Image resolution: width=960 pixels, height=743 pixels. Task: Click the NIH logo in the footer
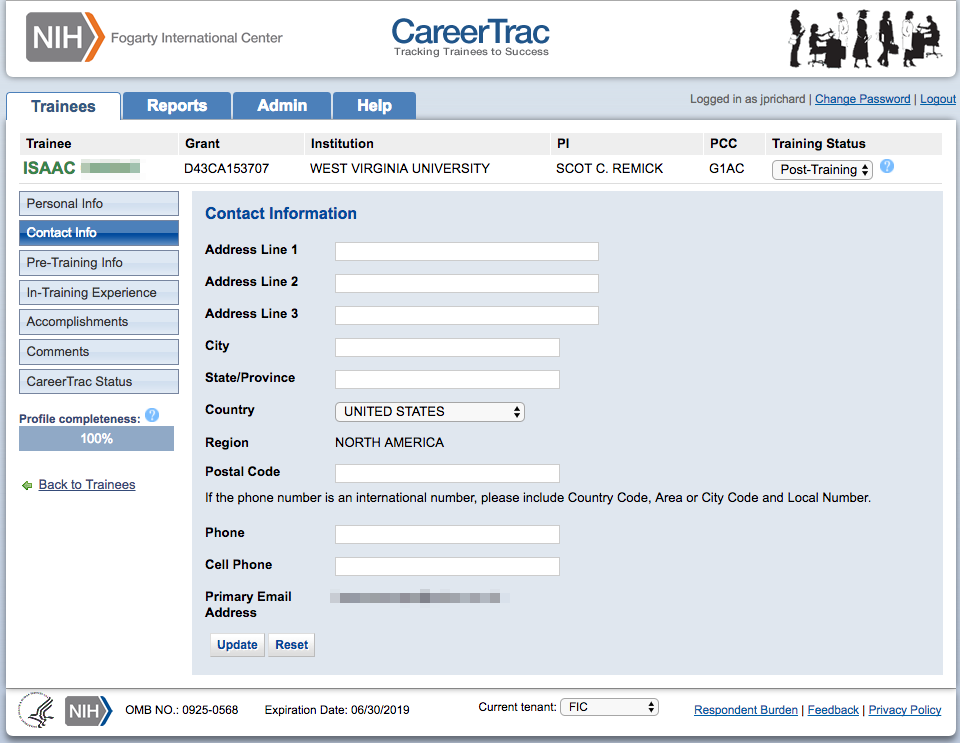pos(88,711)
